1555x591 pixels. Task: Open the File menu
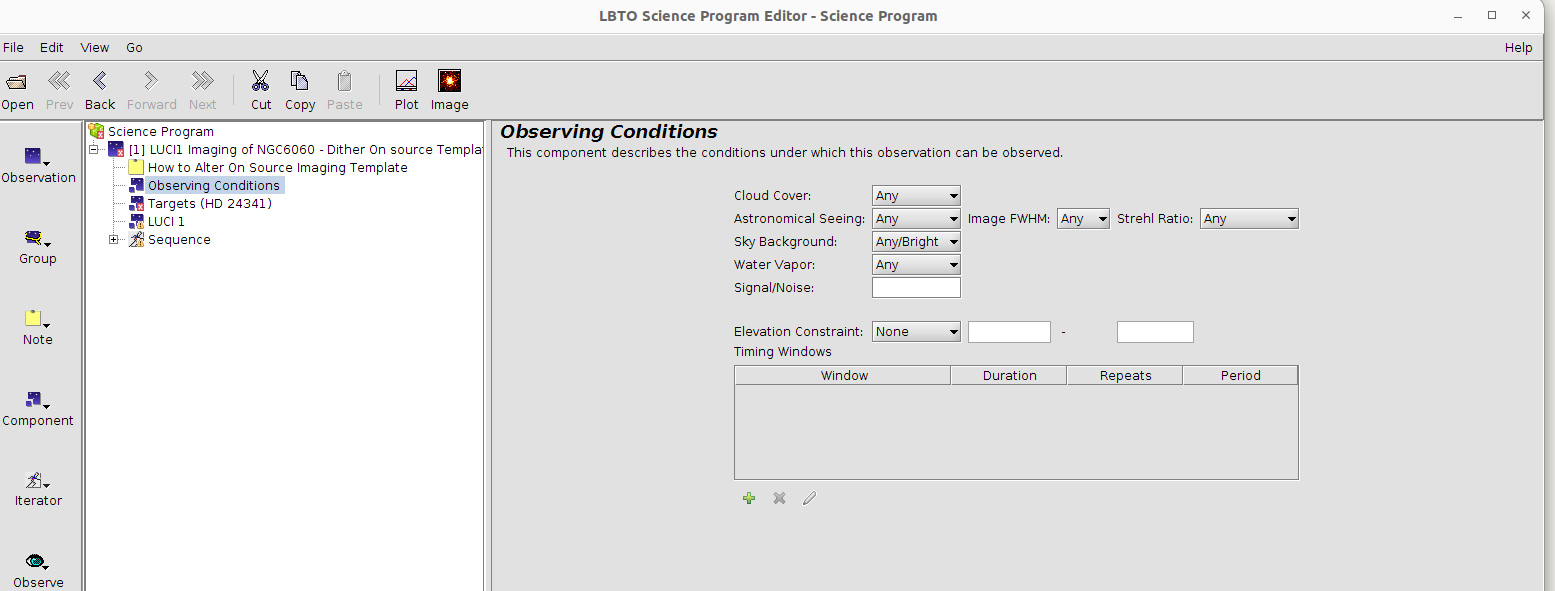[x=13, y=47]
